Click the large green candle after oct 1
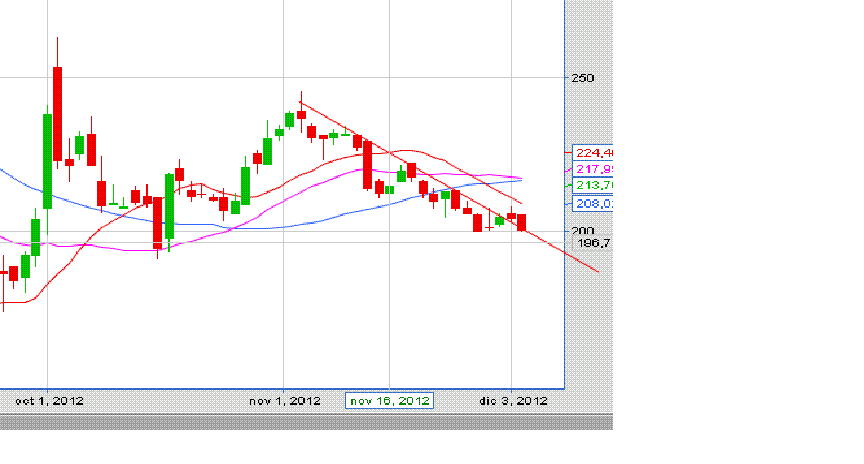This screenshot has width=864, height=464. tap(47, 160)
